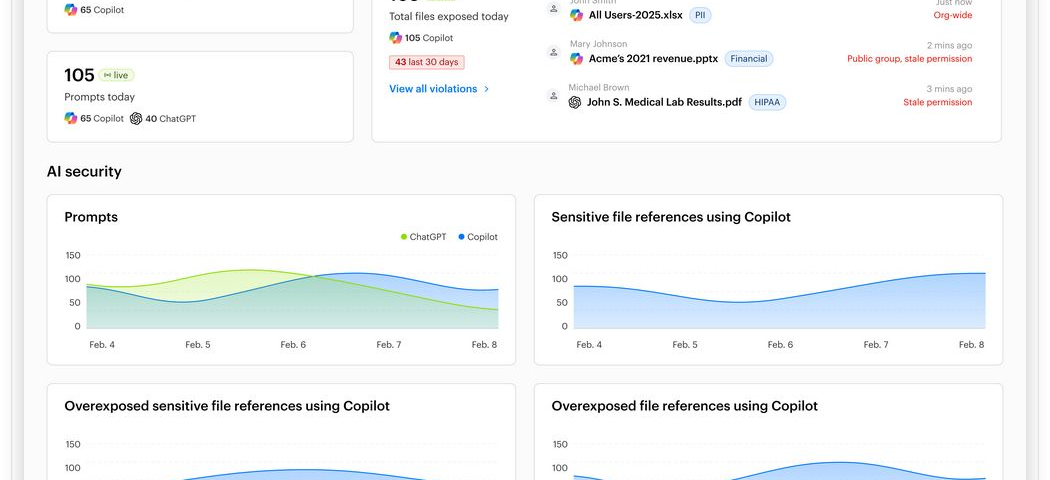This screenshot has height=480, width=1050.
Task: Click the 2 mins ago timestamp
Action: point(950,46)
